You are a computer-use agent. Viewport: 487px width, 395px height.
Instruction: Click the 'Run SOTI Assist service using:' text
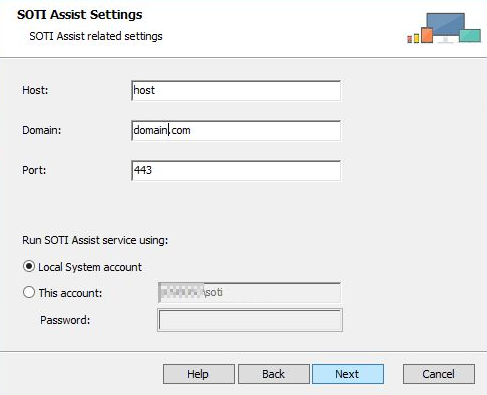point(95,240)
